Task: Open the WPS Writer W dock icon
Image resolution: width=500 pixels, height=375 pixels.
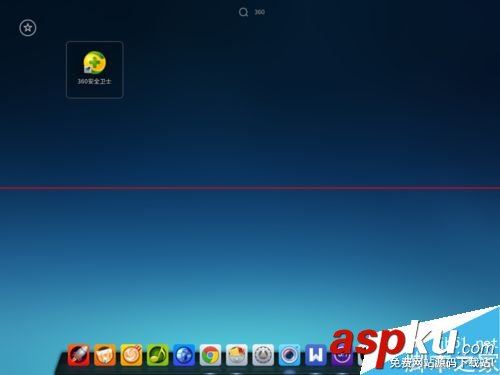Action: pyautogui.click(x=316, y=355)
